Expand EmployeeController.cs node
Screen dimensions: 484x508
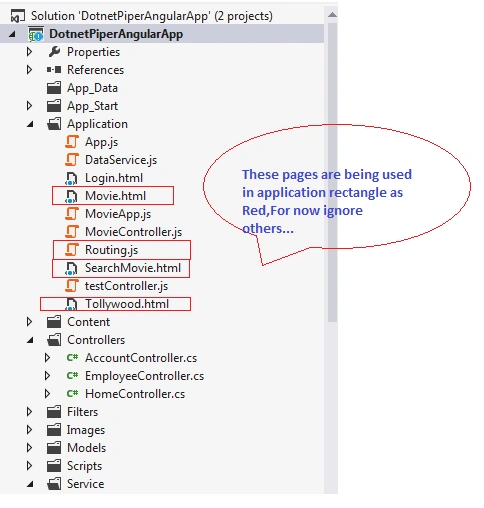point(47,376)
